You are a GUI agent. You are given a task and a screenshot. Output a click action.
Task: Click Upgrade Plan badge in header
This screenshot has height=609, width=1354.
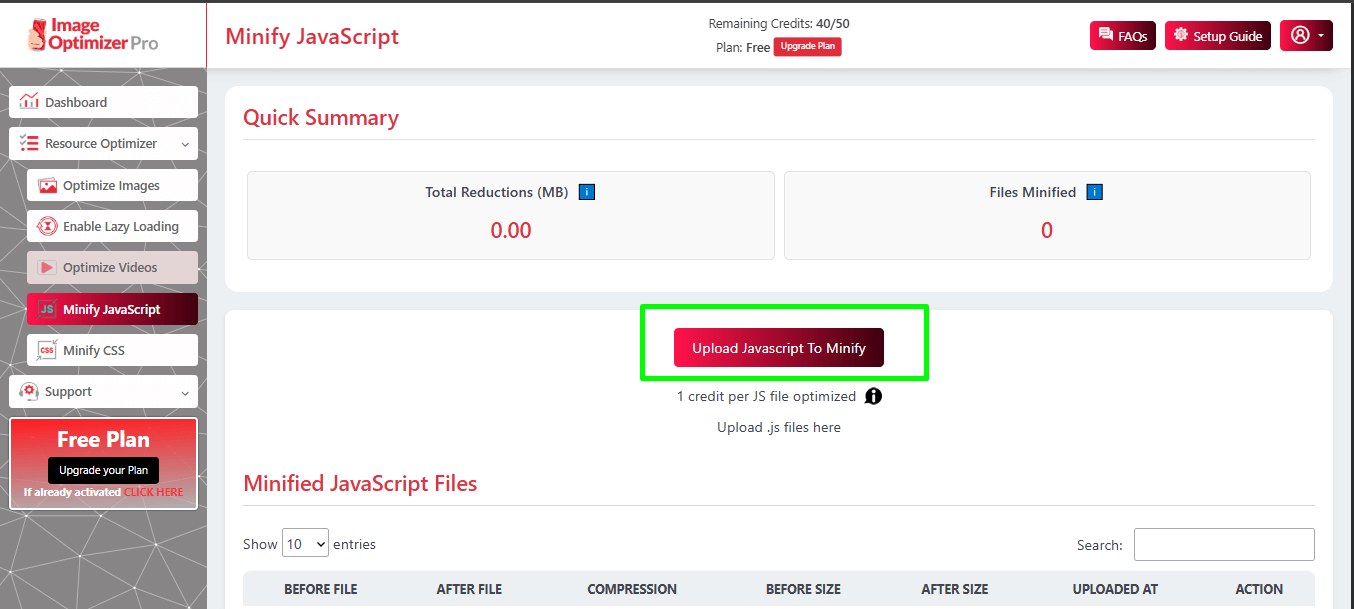[x=807, y=47]
